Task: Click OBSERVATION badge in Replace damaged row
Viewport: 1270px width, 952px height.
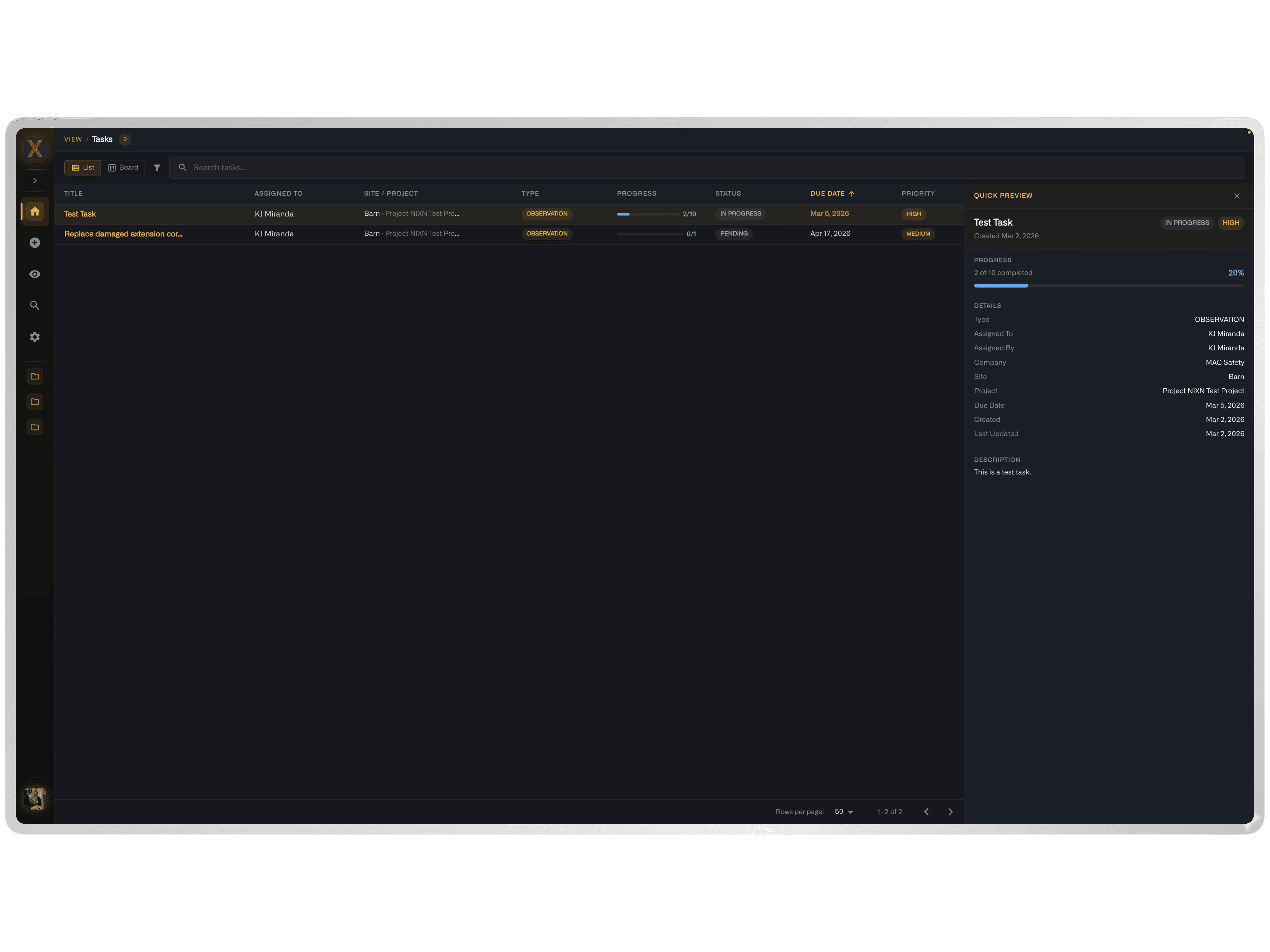Action: 547,234
